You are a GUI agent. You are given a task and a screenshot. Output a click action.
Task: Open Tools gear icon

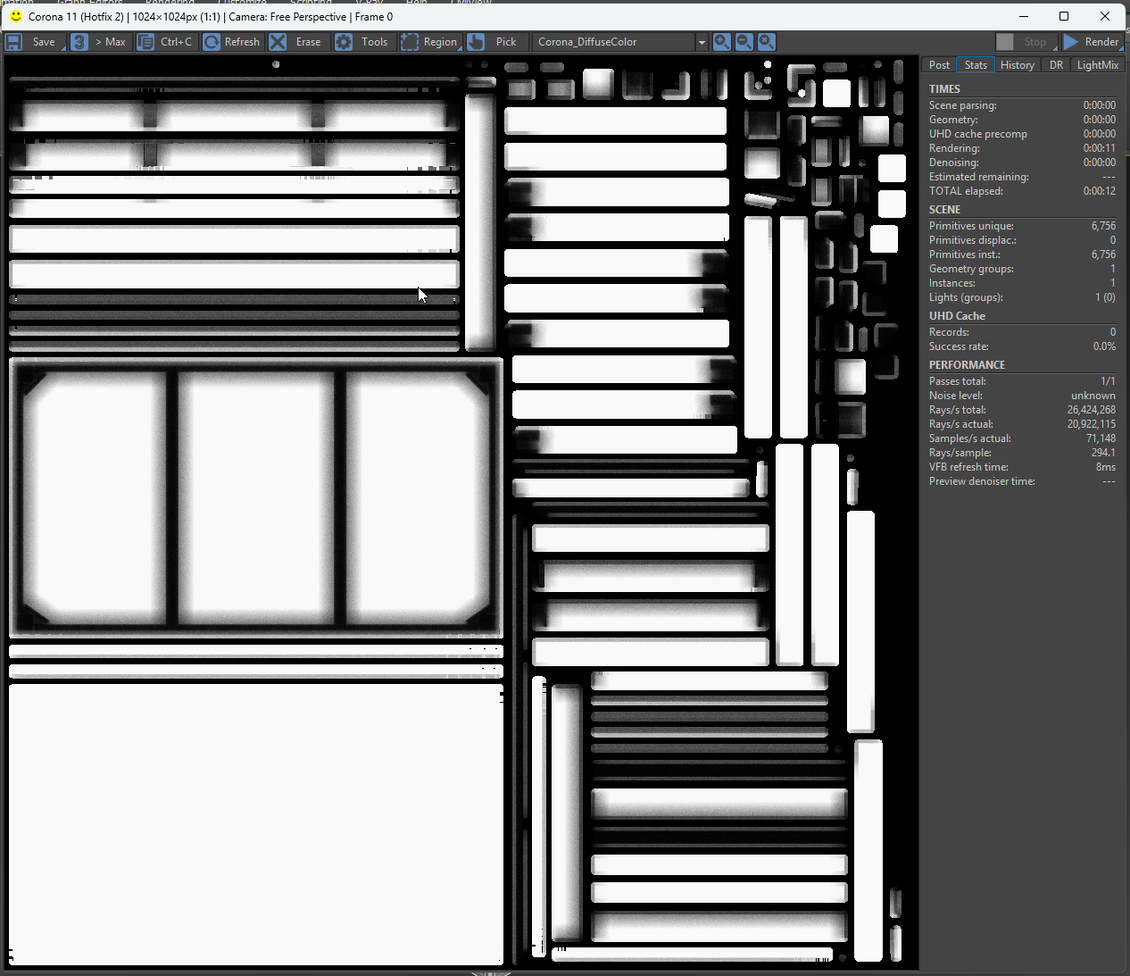tap(344, 42)
